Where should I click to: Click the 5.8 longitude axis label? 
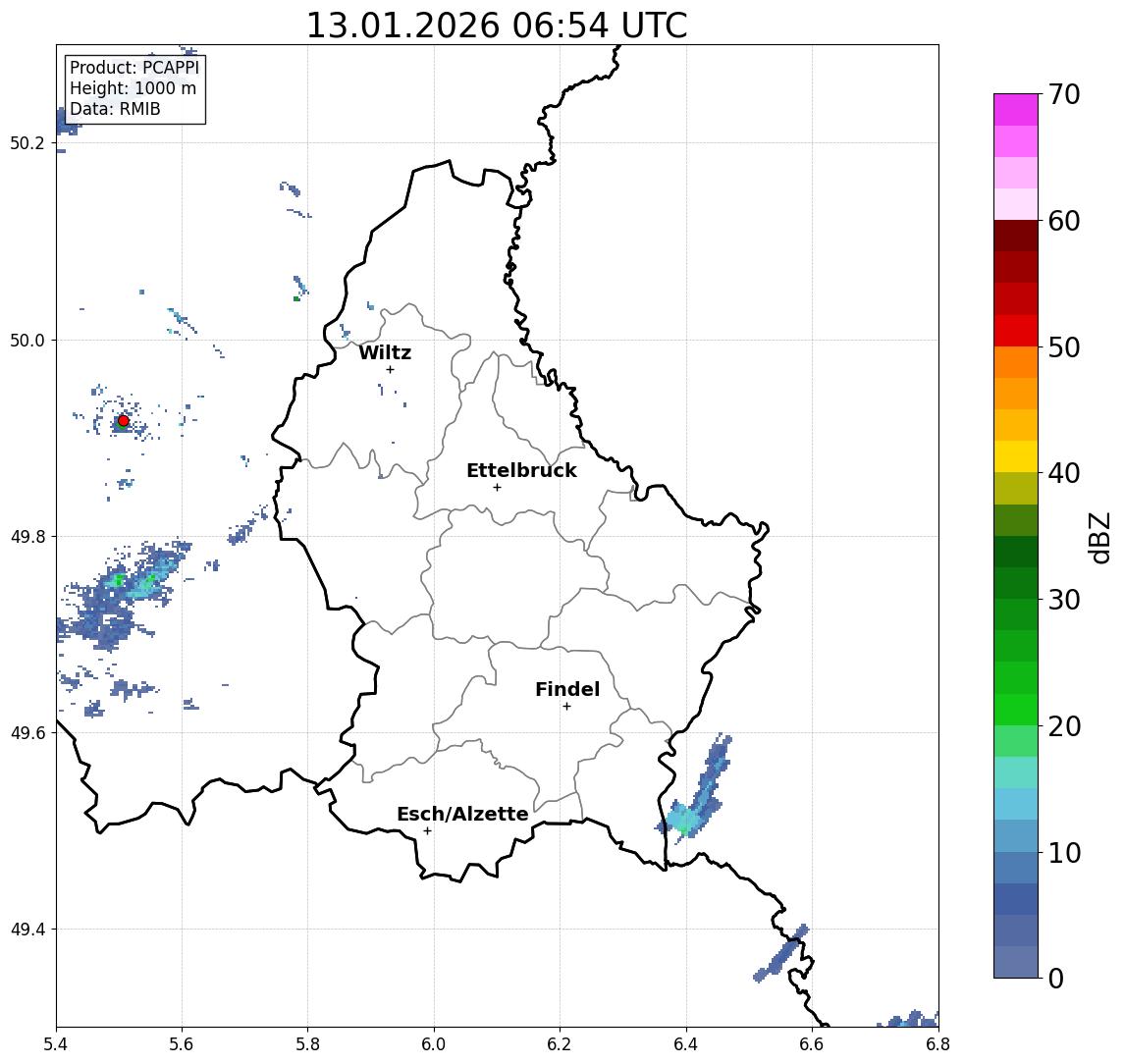click(x=308, y=1044)
